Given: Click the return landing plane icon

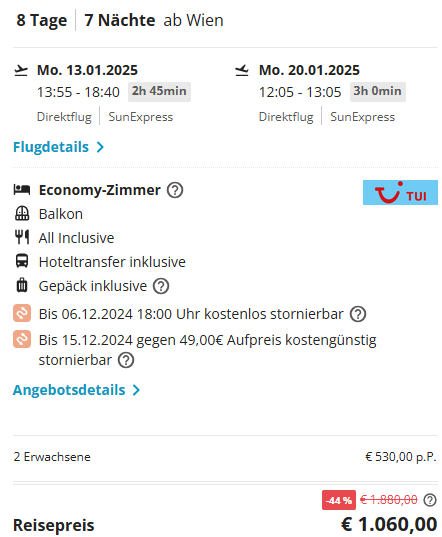Looking at the screenshot, I should (x=242, y=70).
